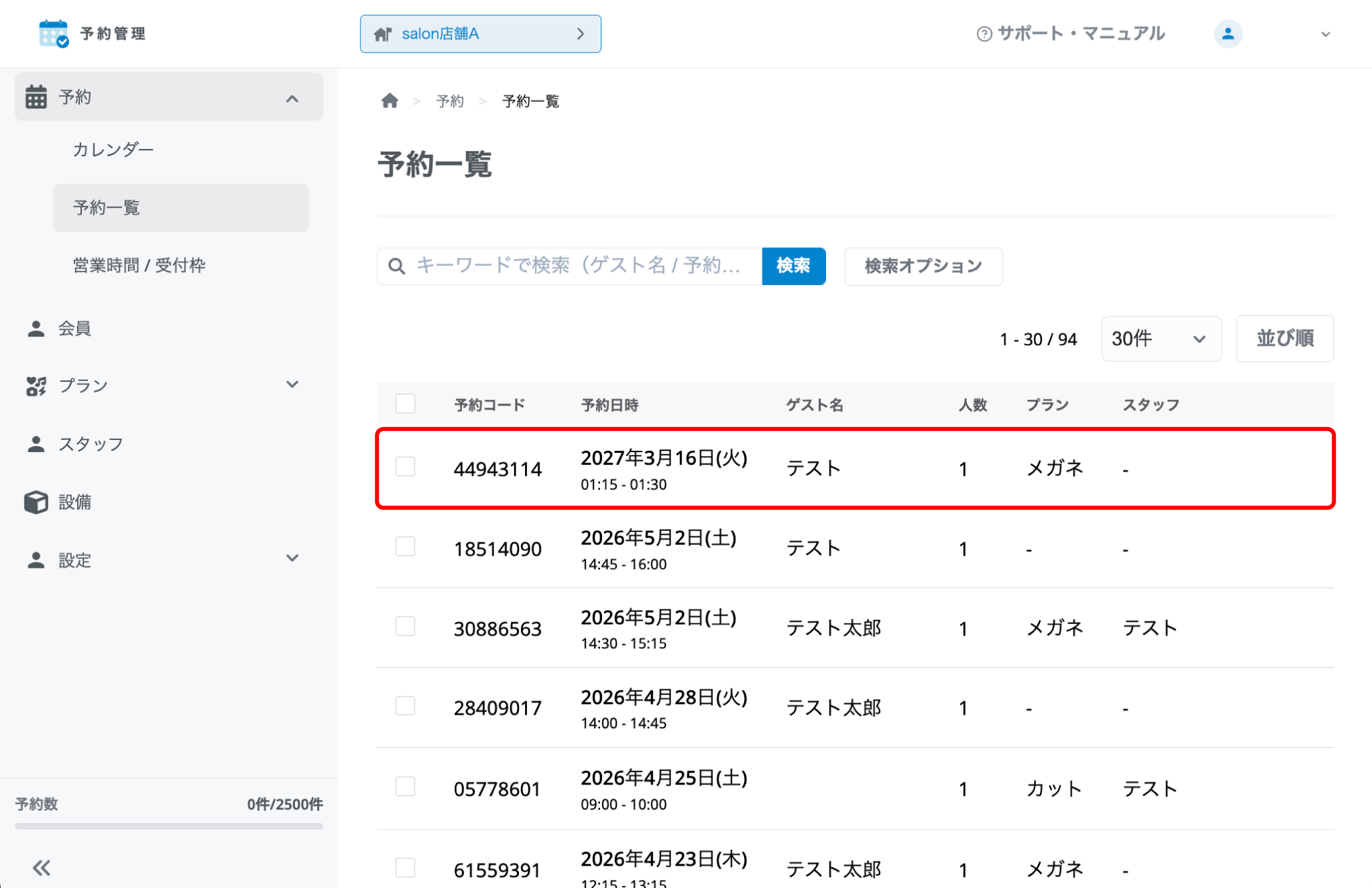Click the 予約管理 calendar logo icon
1372x888 pixels.
53,33
